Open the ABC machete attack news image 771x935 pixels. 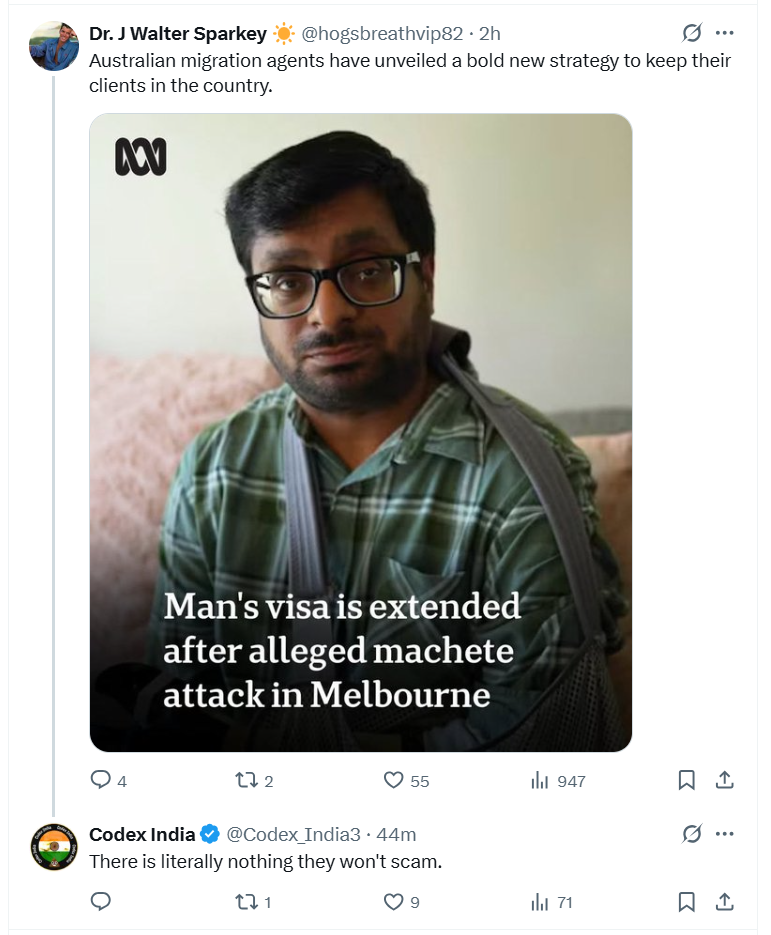click(361, 432)
